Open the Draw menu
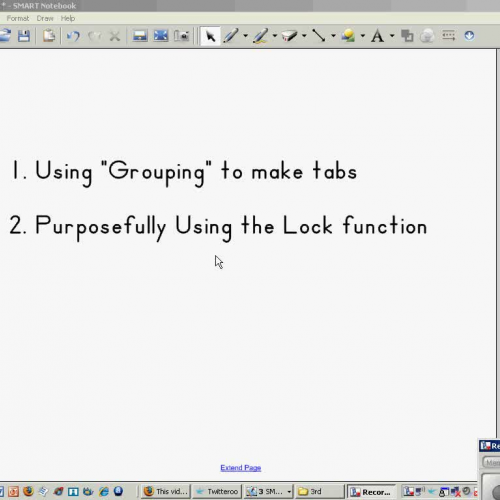This screenshot has height=500, width=500. (45, 18)
